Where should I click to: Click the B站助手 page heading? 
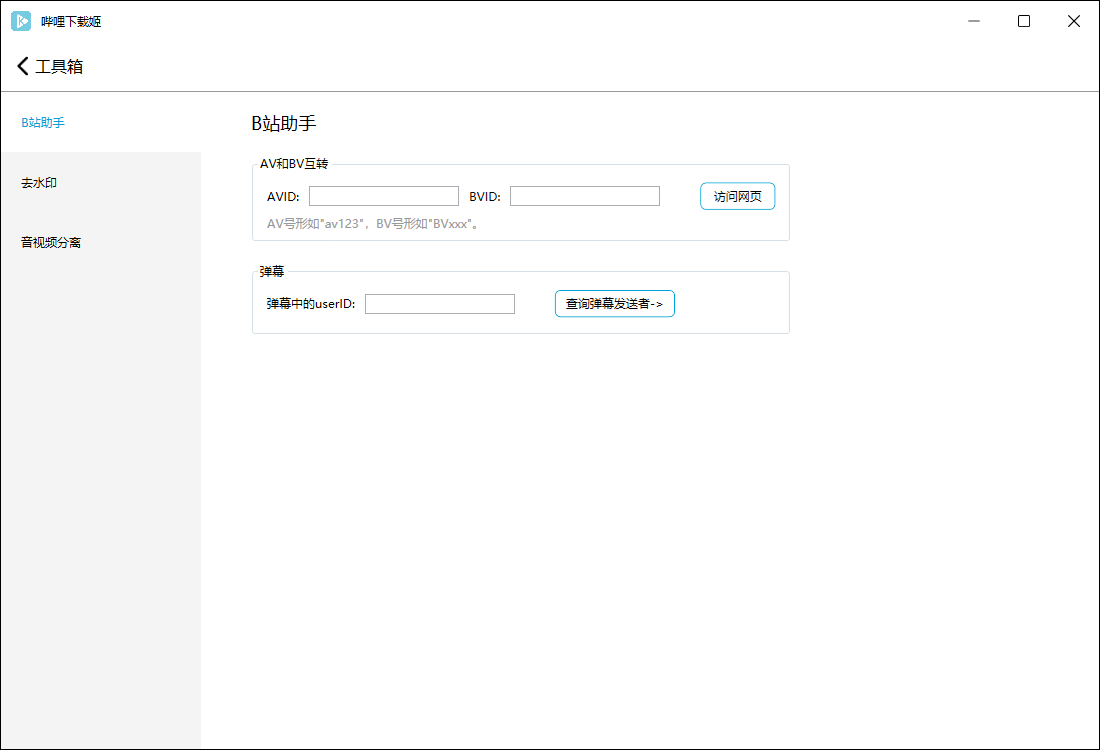pyautogui.click(x=284, y=123)
